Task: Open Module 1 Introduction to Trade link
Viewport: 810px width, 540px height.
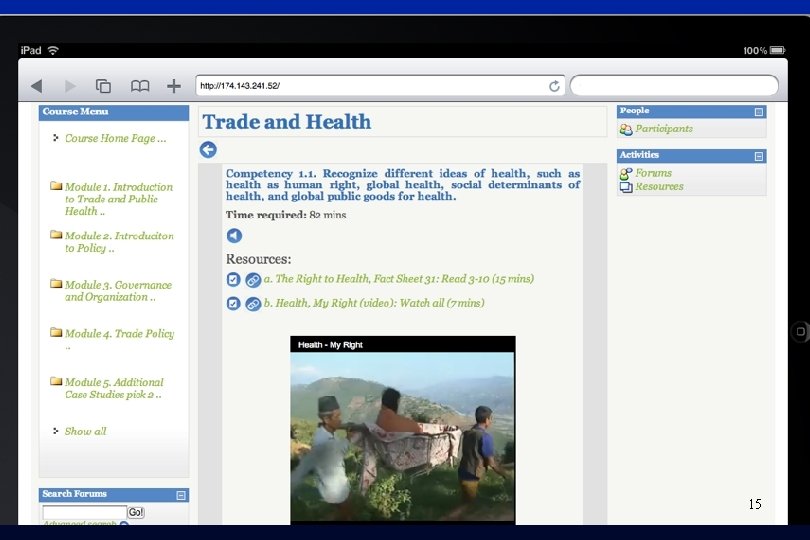Action: pos(119,199)
